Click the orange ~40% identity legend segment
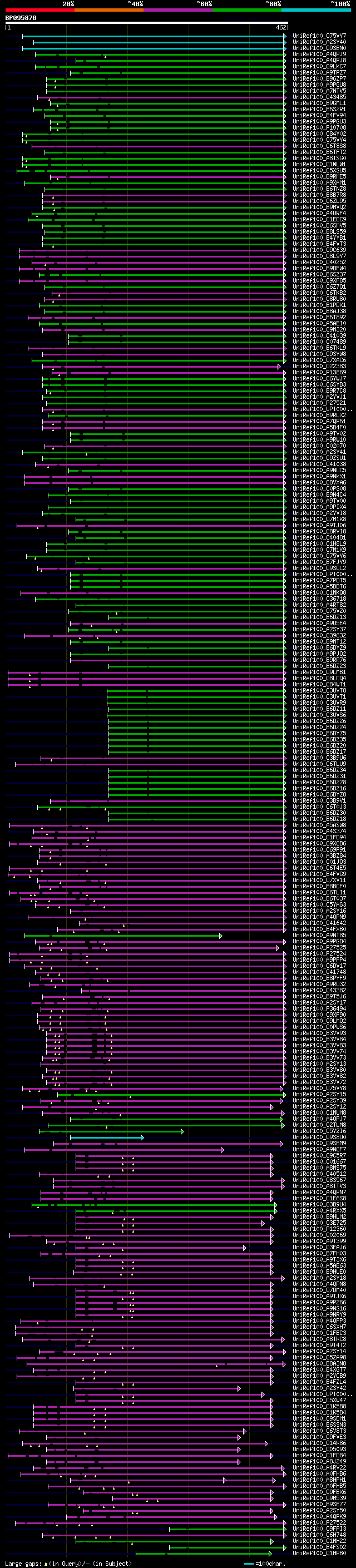The height and width of the screenshot is (1568, 356). tap(109, 10)
